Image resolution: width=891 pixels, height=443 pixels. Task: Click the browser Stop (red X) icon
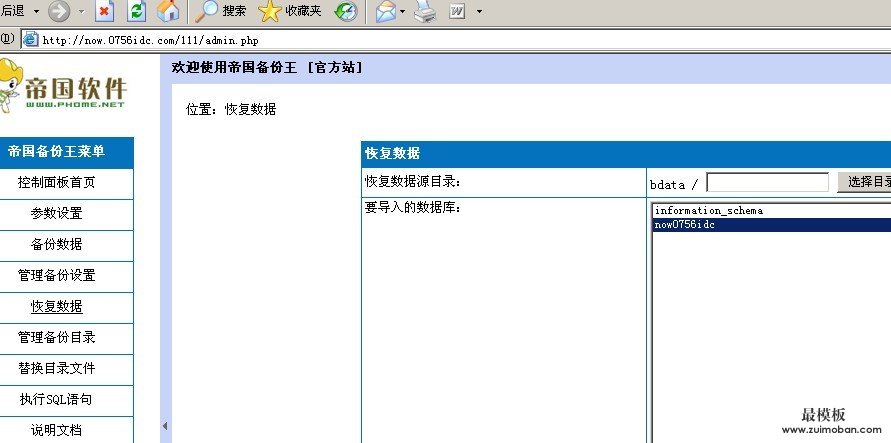pos(104,11)
